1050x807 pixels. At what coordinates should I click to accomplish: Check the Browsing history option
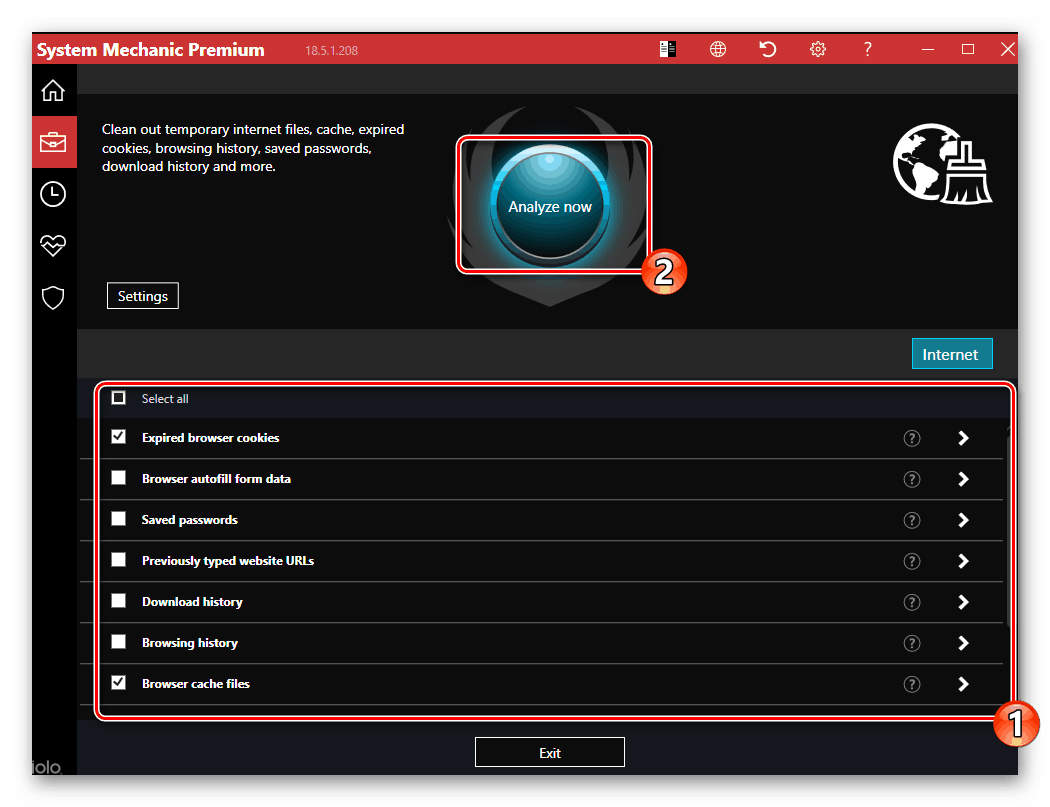coord(119,642)
